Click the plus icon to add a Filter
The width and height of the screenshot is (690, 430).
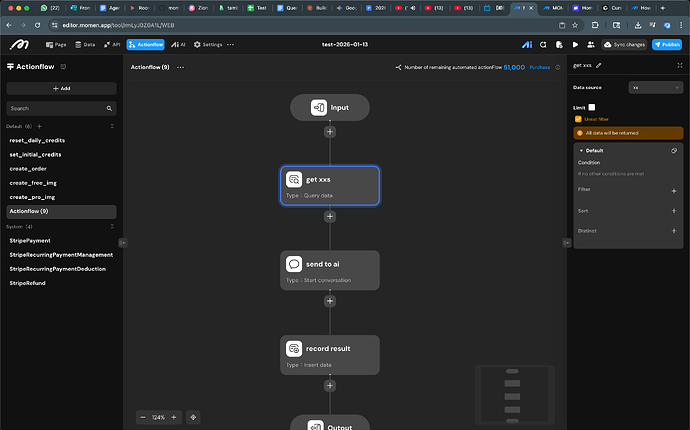coord(674,190)
